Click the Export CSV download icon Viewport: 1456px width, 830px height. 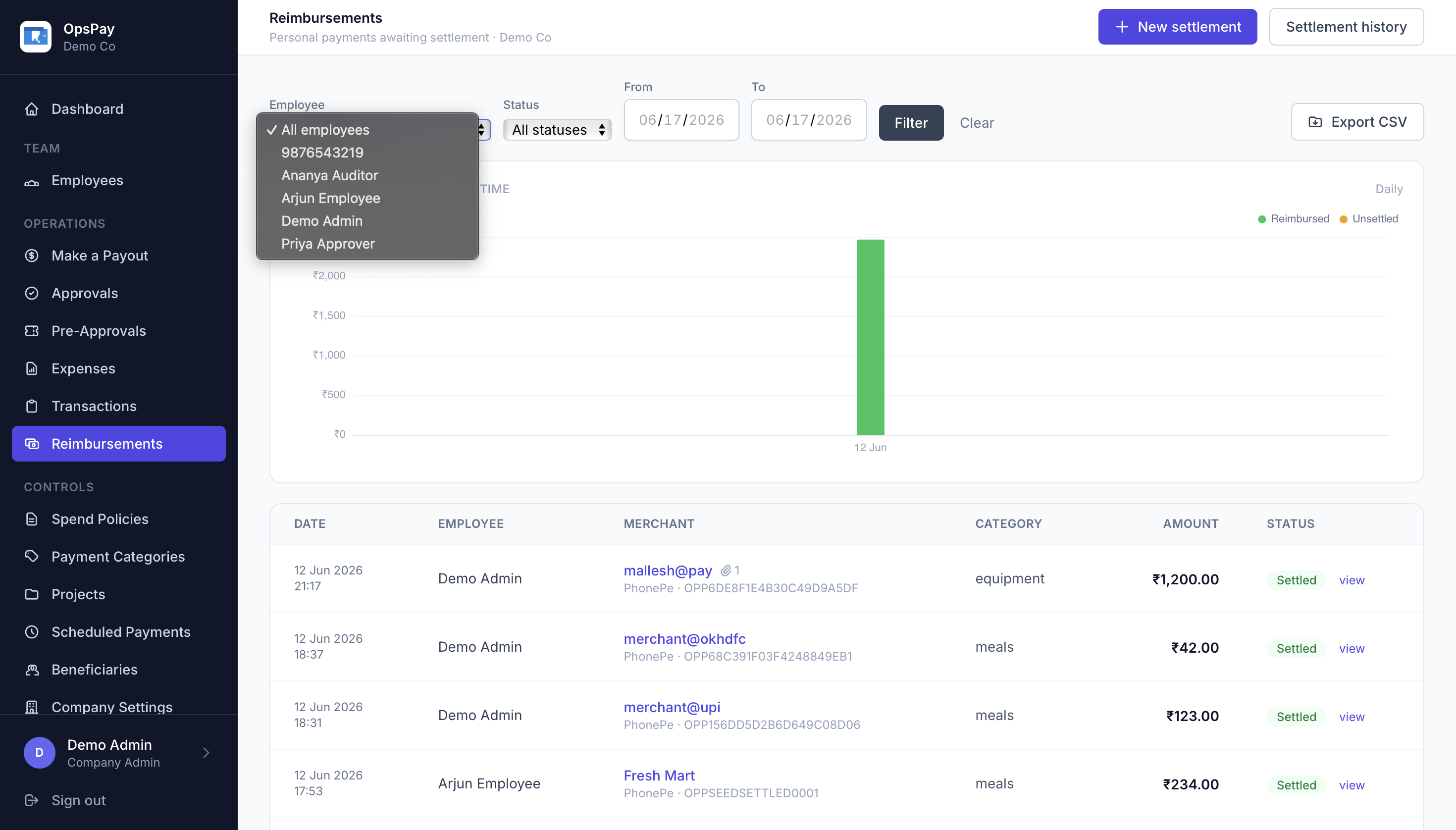pyautogui.click(x=1315, y=122)
